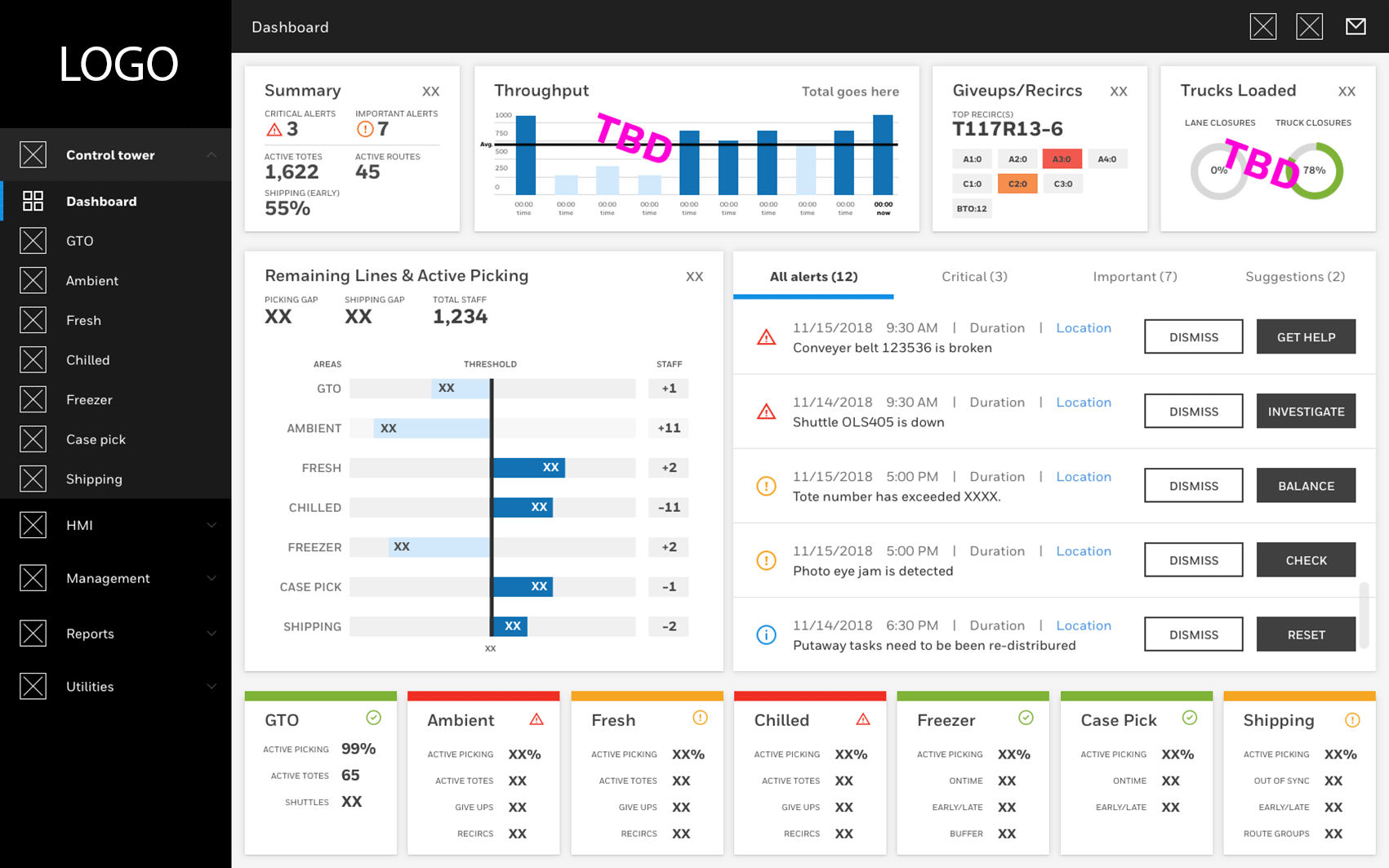Click the Utilities placeholder icon
The image size is (1389, 868).
point(33,687)
